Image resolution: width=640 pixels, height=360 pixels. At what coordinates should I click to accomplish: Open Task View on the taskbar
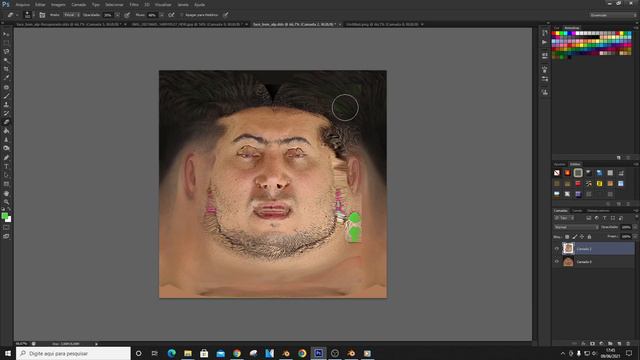[155, 353]
